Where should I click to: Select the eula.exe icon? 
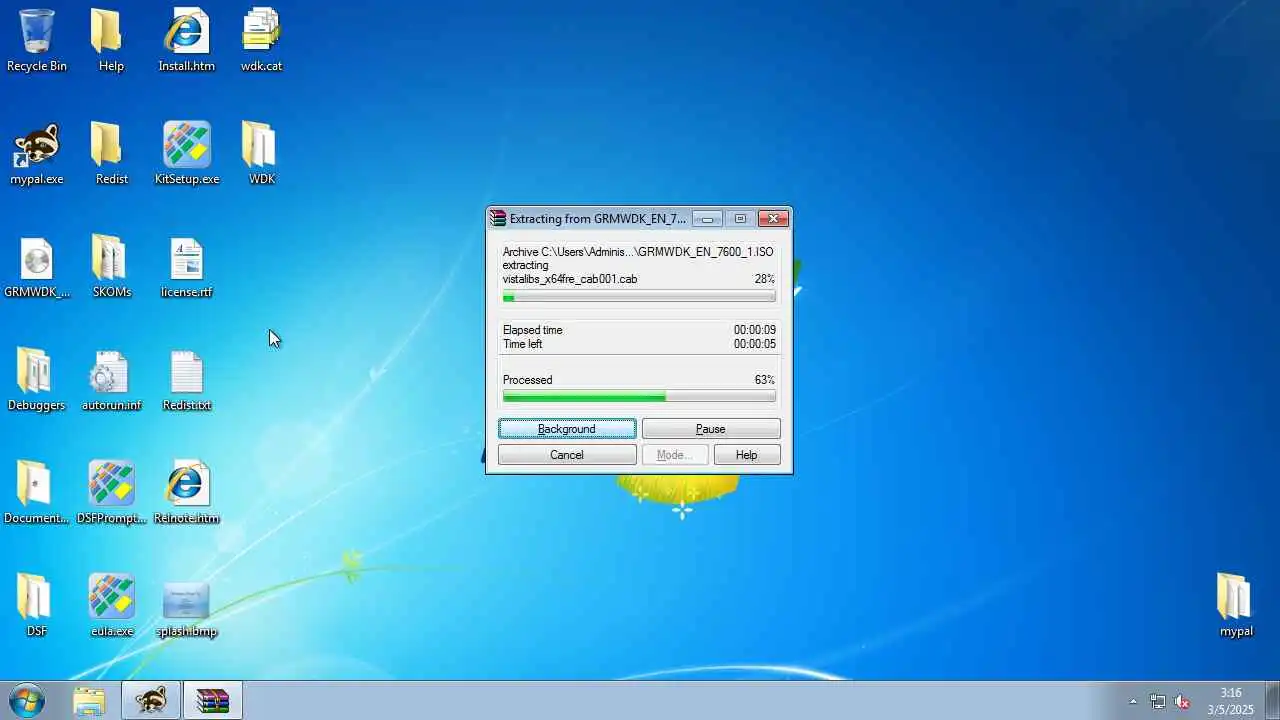coord(111,606)
